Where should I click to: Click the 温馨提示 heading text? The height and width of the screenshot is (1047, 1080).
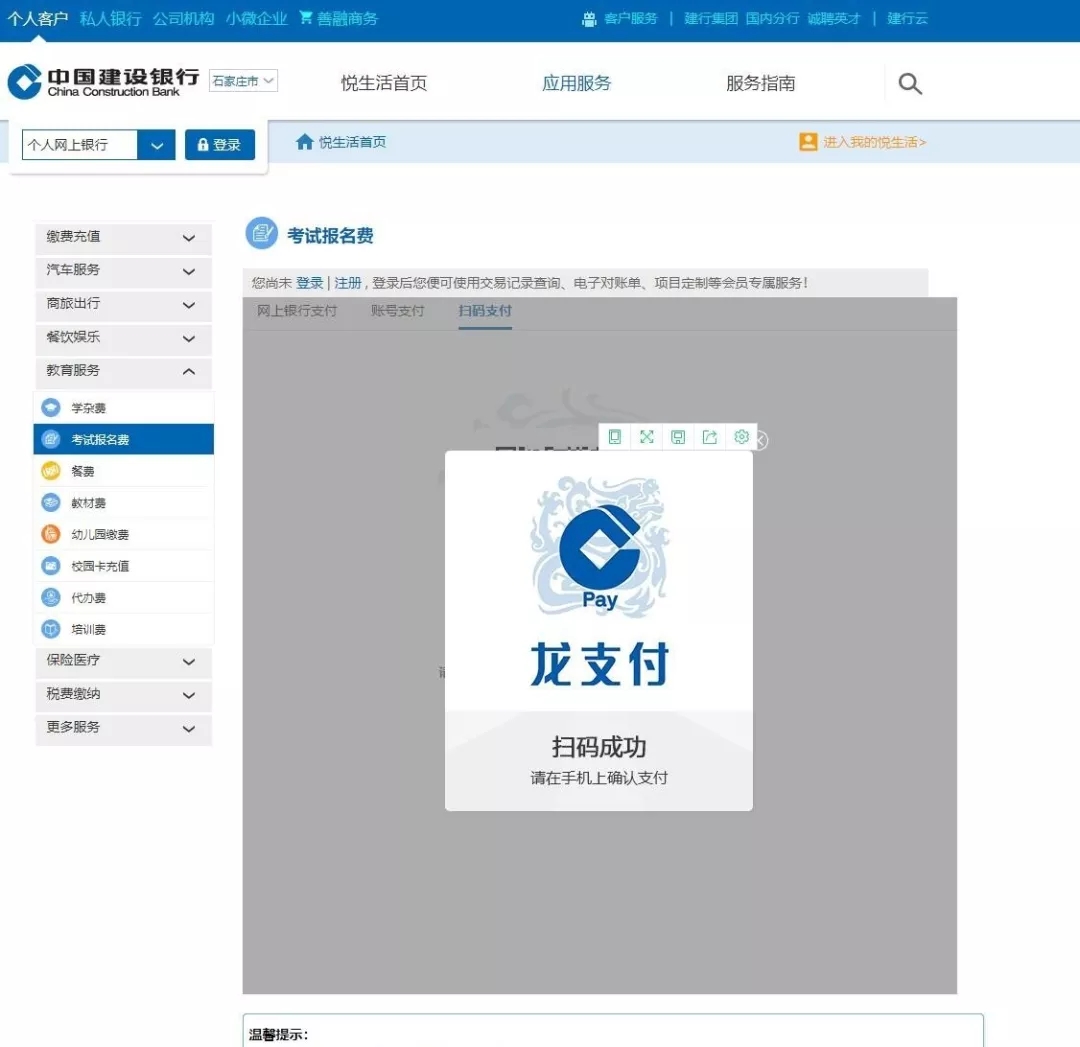(278, 1035)
